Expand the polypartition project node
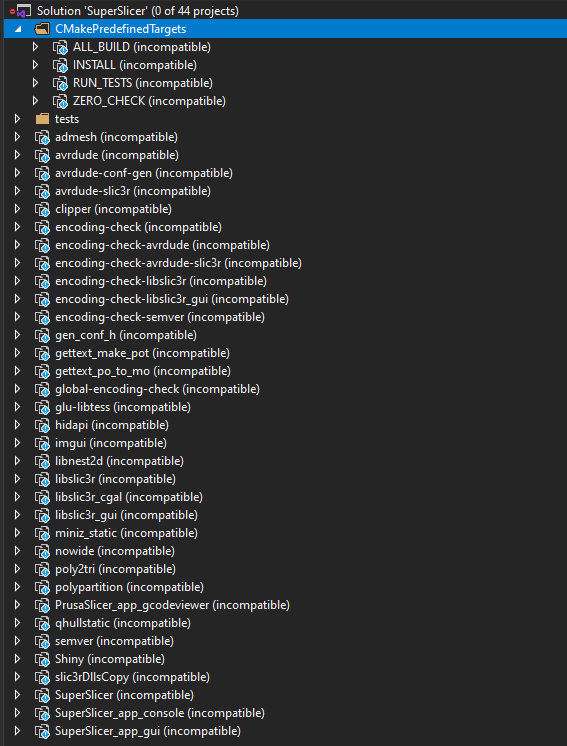Image resolution: width=567 pixels, height=746 pixels. pos(17,587)
